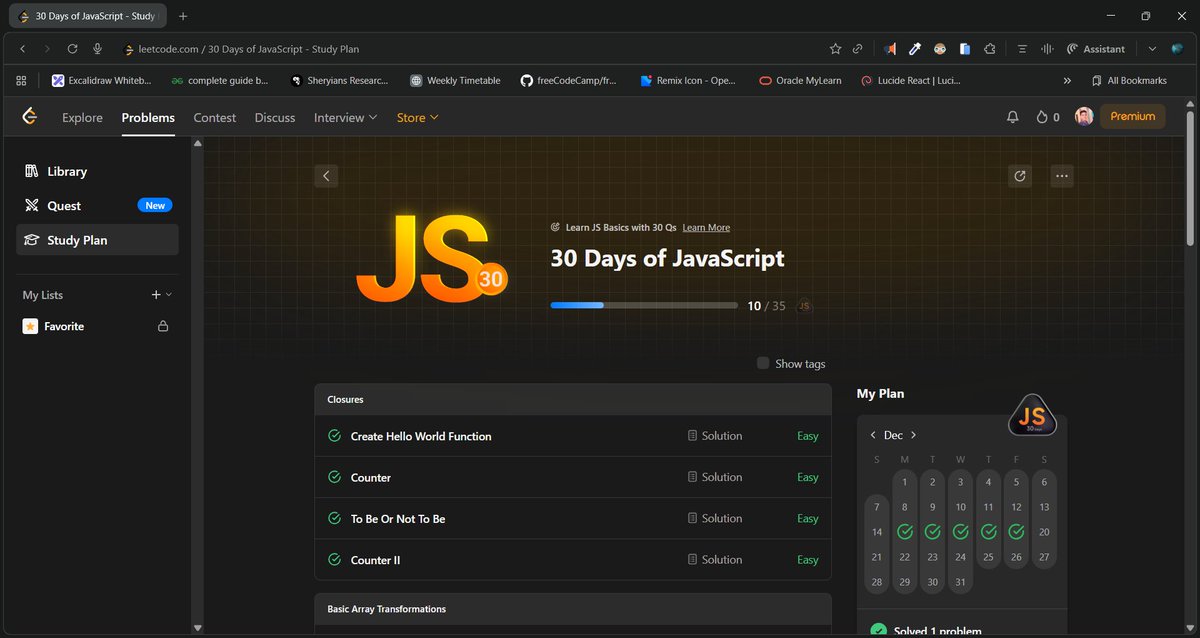Select December 22 in the calendar
Image resolution: width=1200 pixels, height=638 pixels.
(905, 557)
